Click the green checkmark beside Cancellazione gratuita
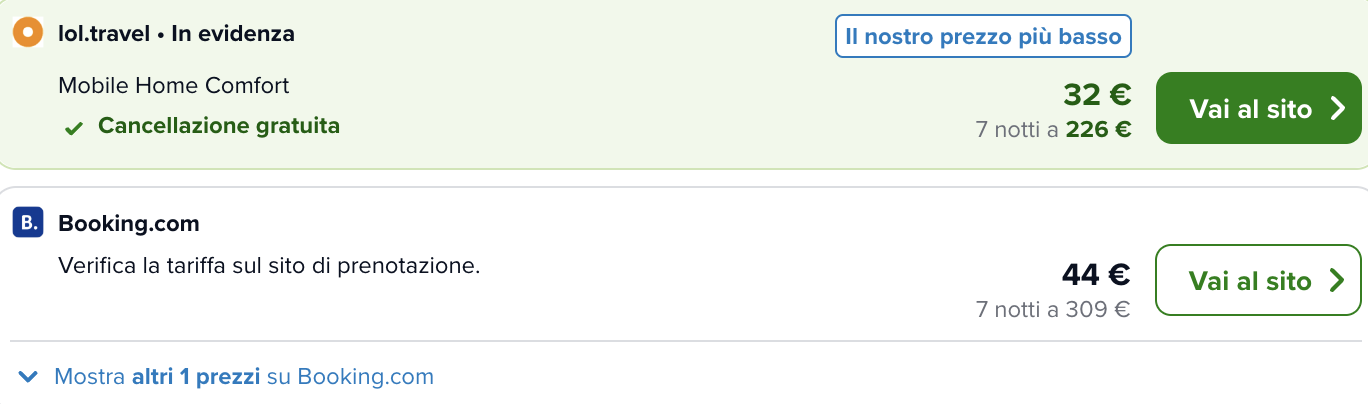 pyautogui.click(x=74, y=128)
